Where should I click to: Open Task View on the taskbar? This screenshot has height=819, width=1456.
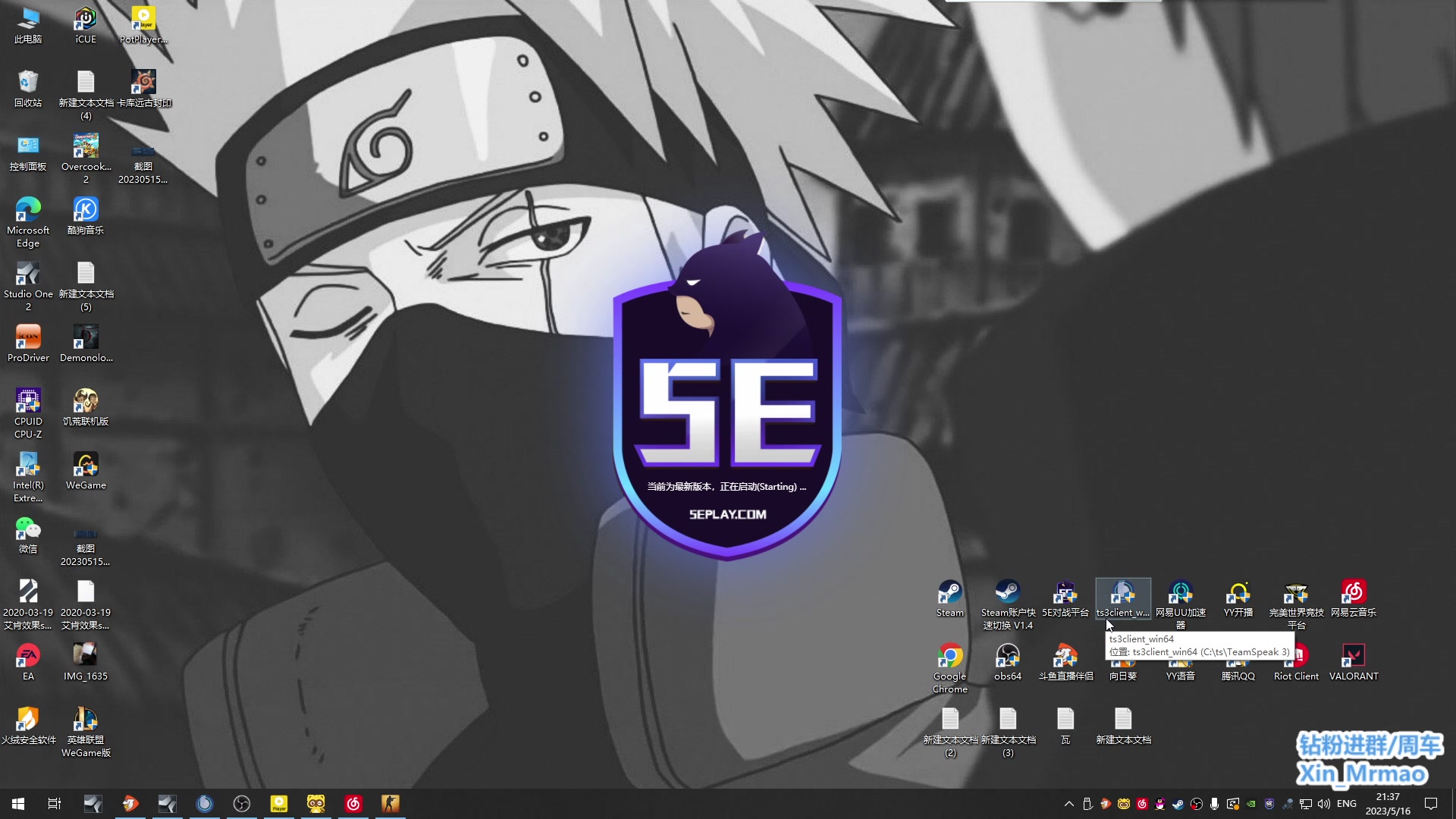click(55, 804)
